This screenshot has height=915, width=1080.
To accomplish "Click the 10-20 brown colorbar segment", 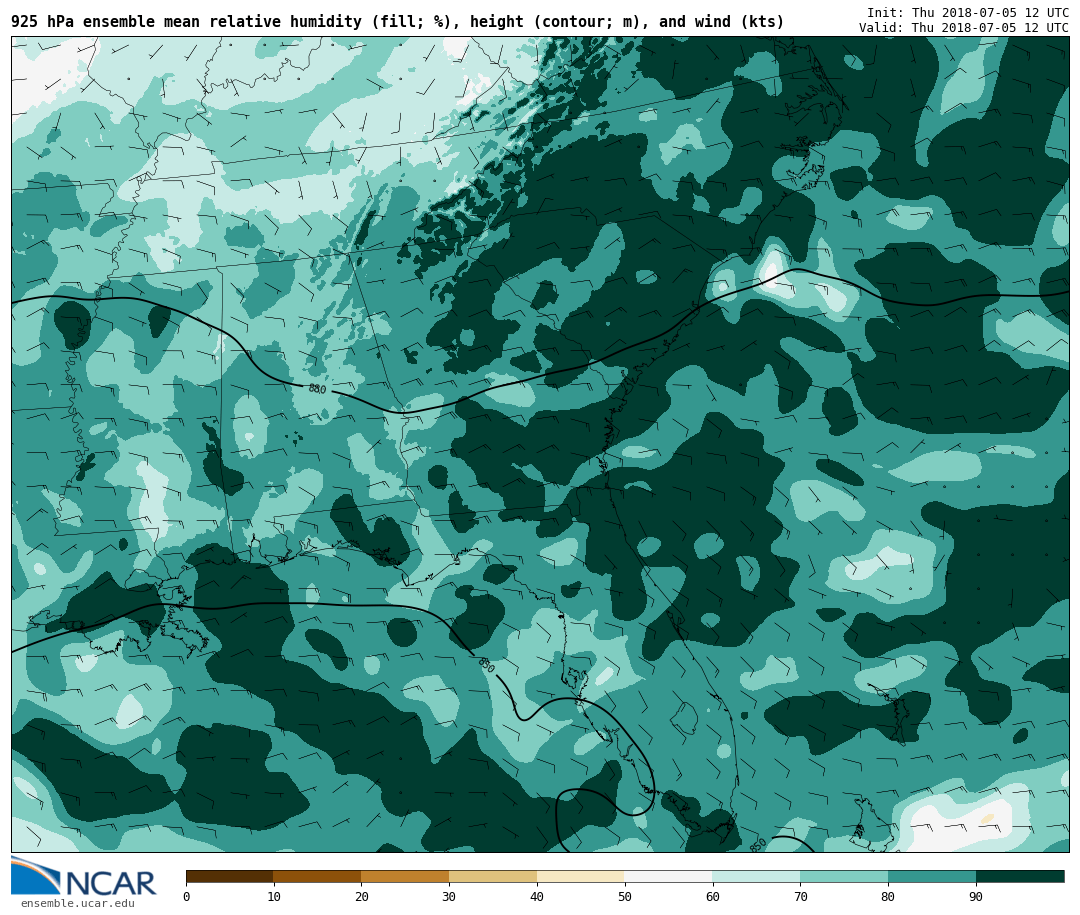I will (x=318, y=876).
